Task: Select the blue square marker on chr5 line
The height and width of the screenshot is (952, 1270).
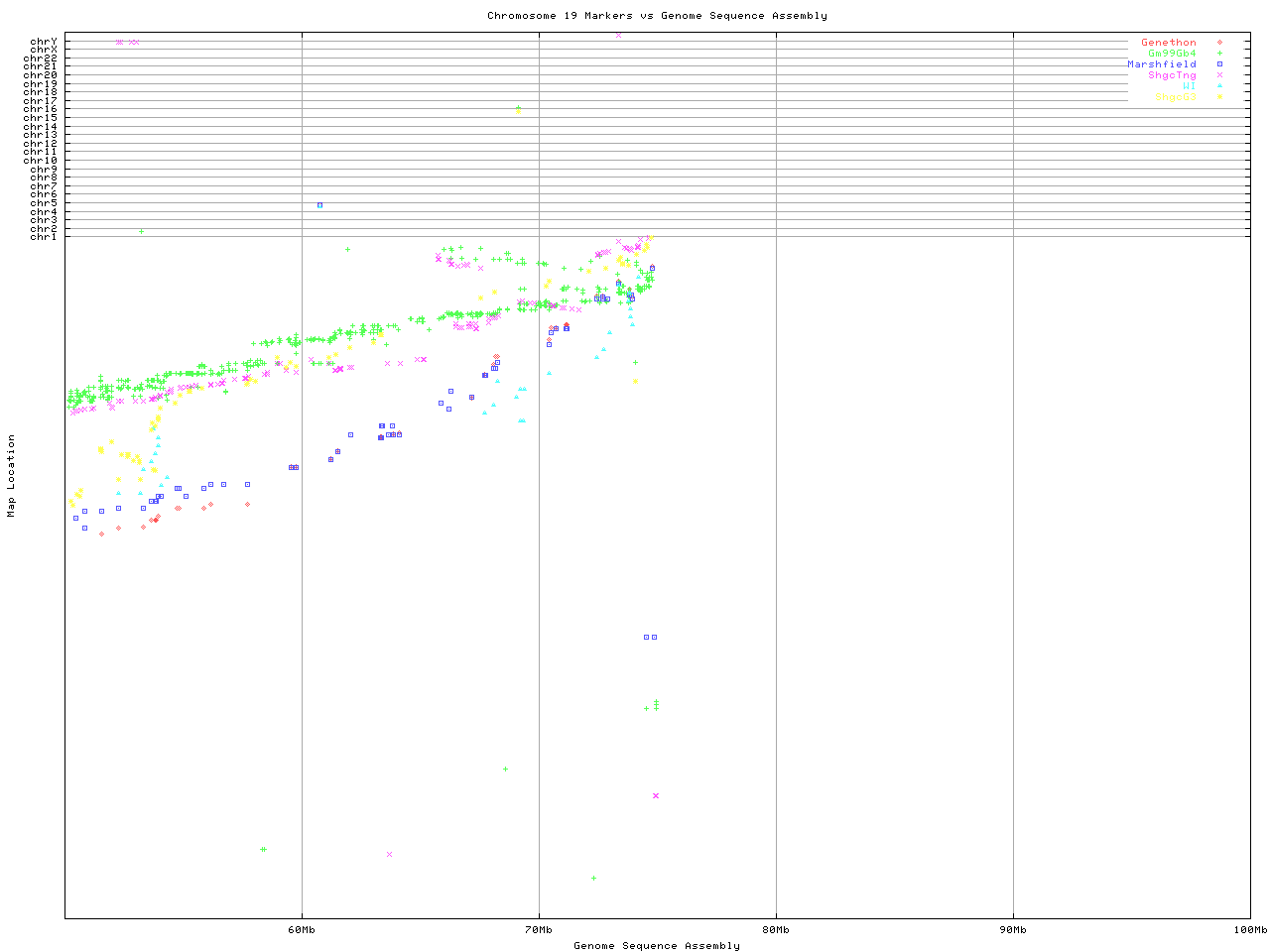Action: (319, 205)
